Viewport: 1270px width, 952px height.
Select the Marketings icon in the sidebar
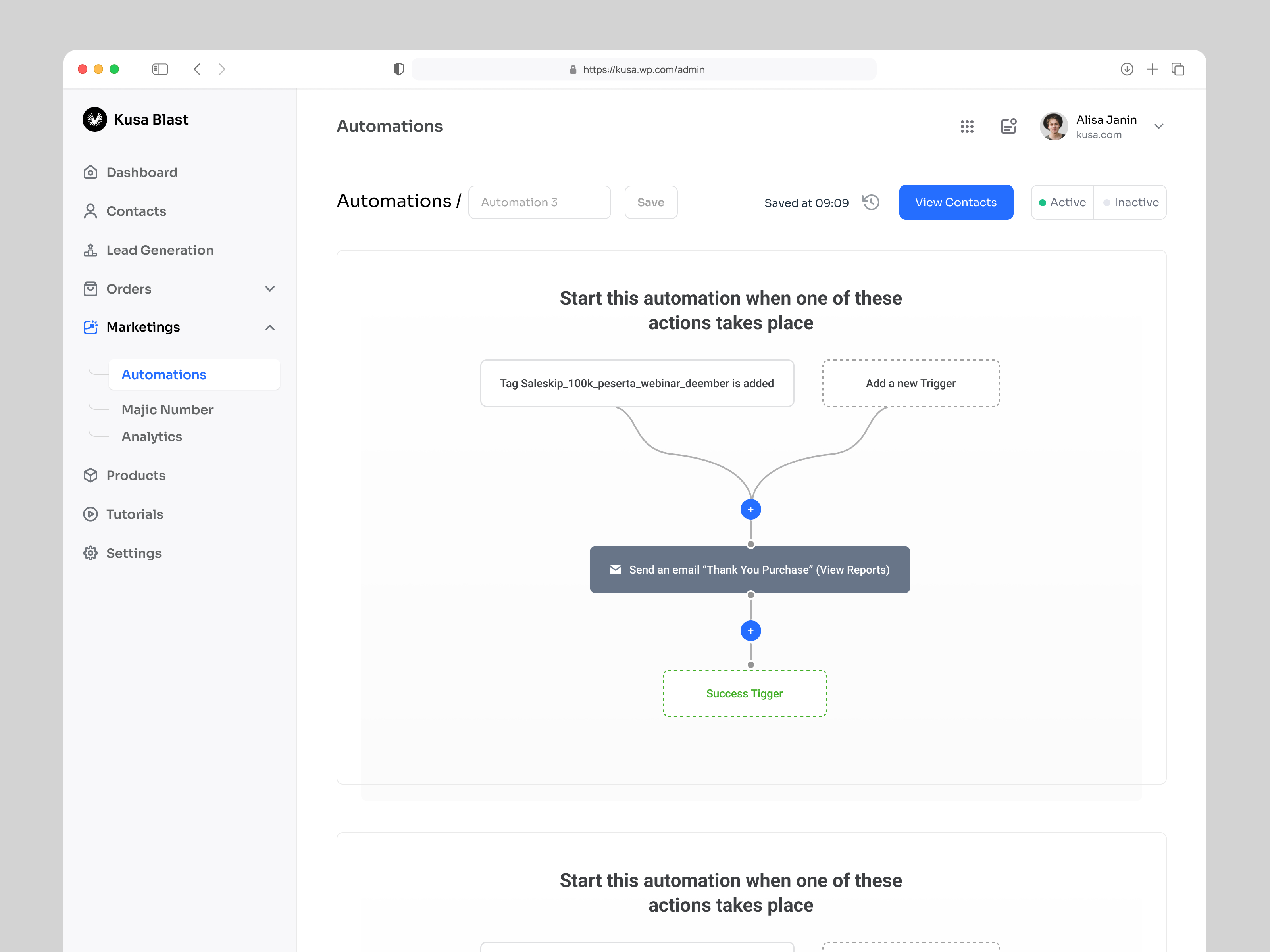click(91, 327)
